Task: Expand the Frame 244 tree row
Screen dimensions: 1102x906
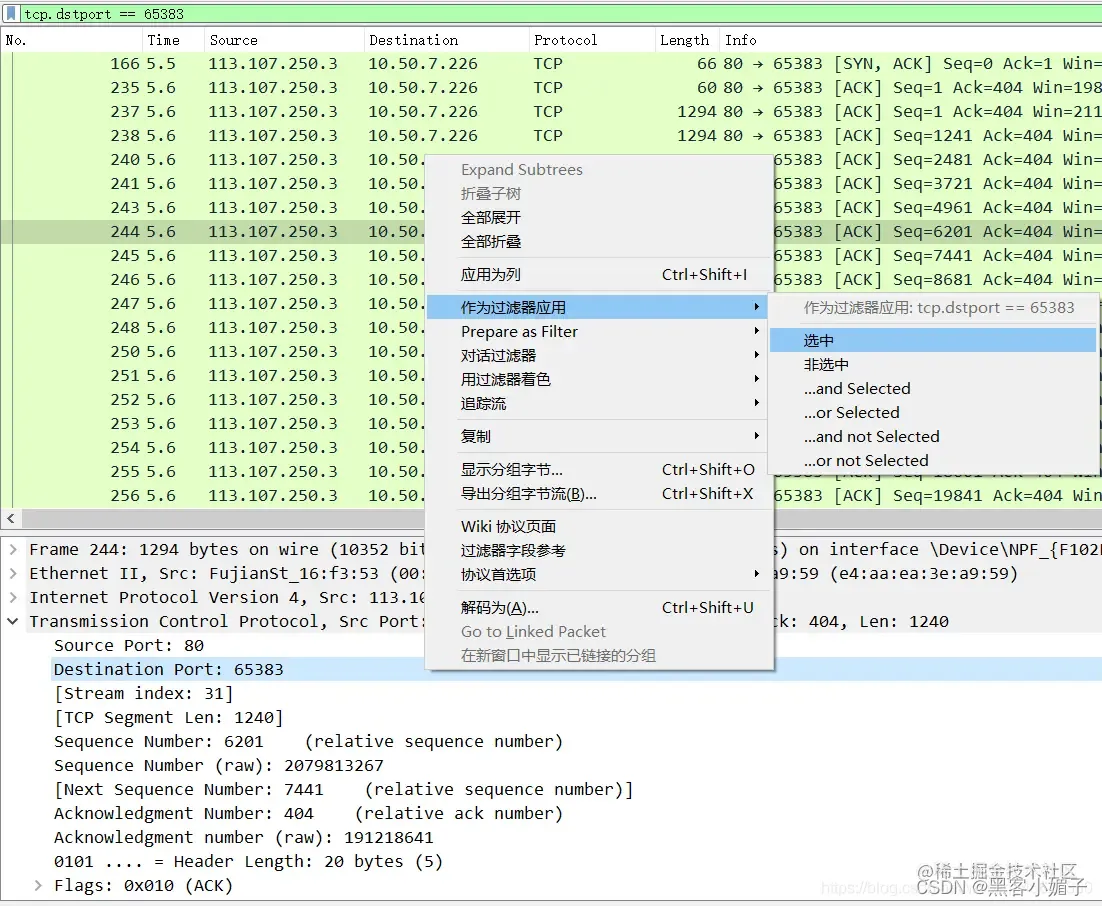Action: pos(13,550)
